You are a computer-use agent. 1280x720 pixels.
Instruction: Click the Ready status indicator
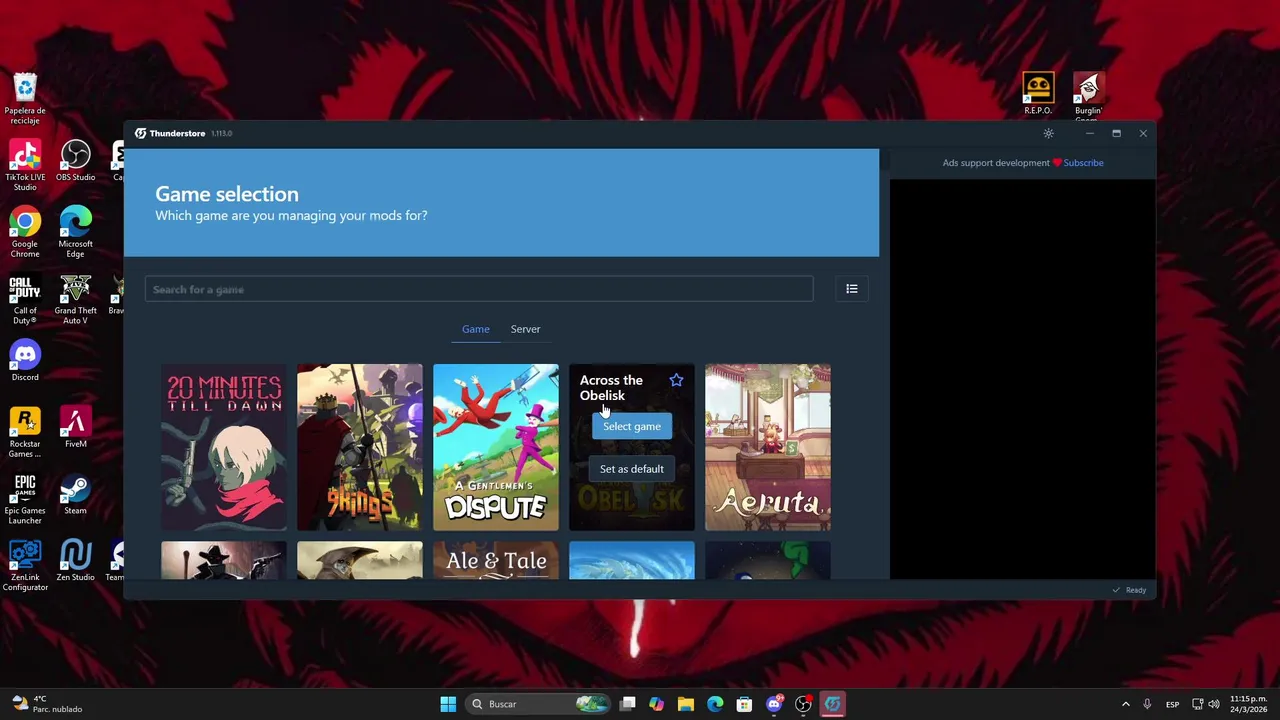[x=1129, y=590]
